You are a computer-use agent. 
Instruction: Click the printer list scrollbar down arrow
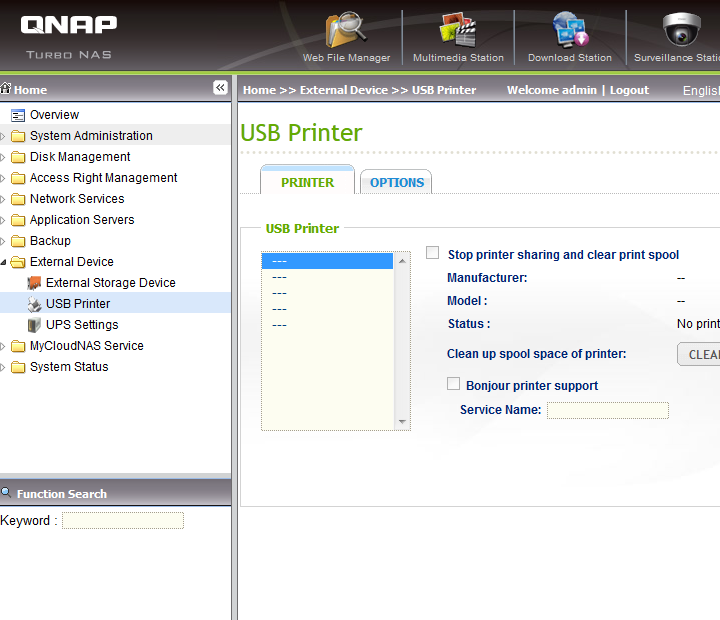(403, 422)
